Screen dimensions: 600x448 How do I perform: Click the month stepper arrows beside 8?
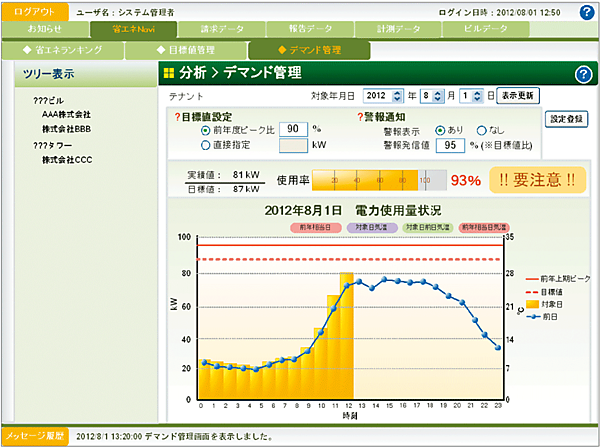pyautogui.click(x=437, y=96)
